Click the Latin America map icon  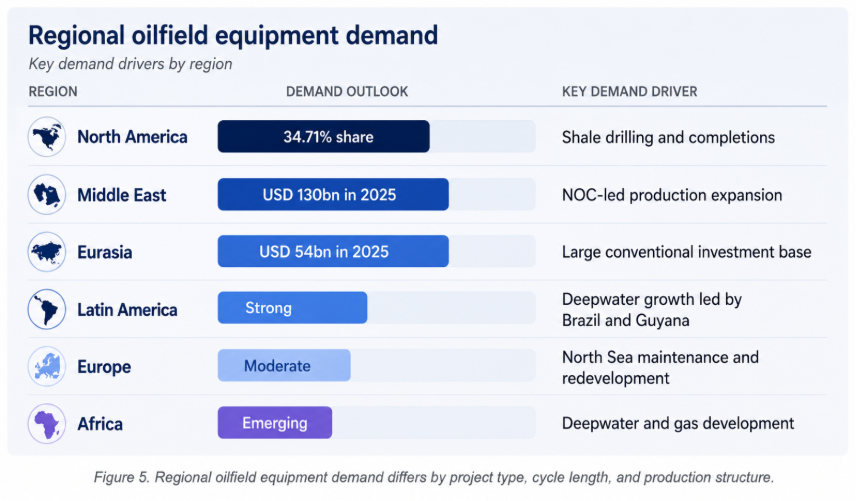(46, 309)
